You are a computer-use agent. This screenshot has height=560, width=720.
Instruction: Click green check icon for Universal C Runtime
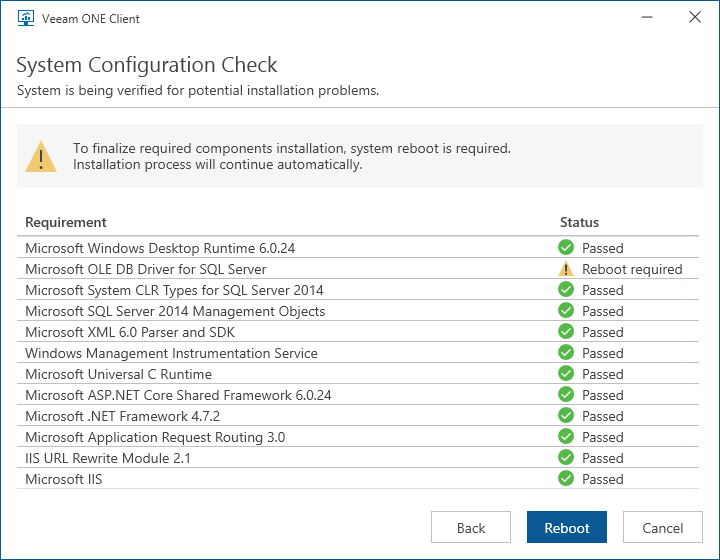pyautogui.click(x=566, y=374)
